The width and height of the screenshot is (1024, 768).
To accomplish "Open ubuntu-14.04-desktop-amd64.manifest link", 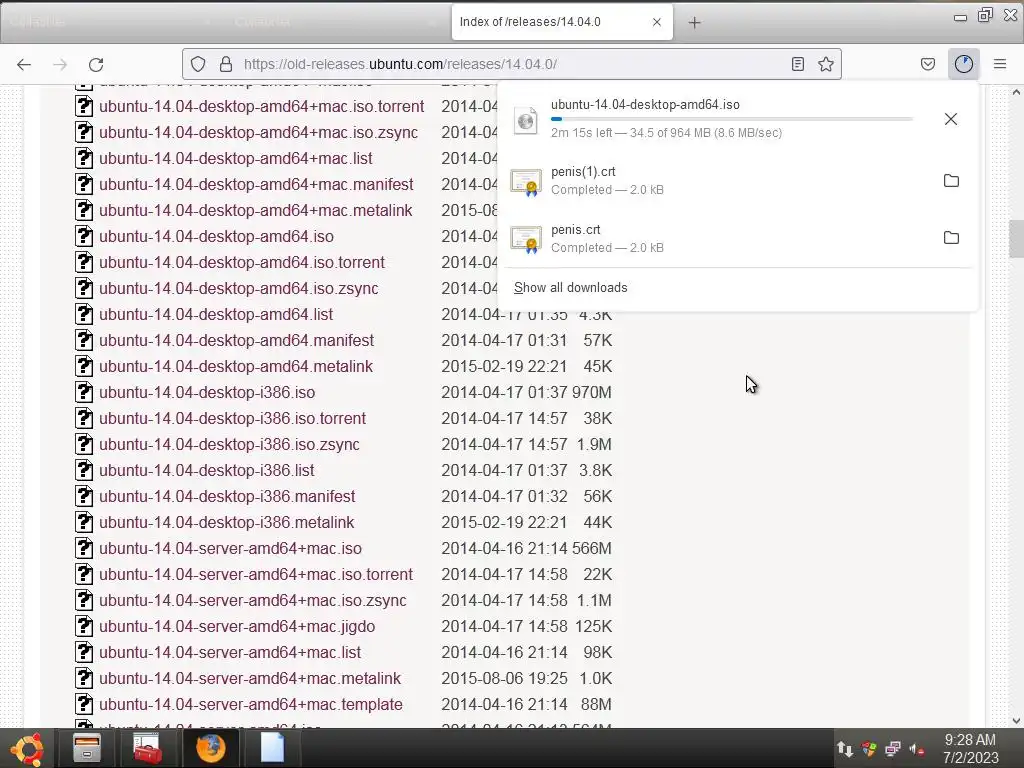I will pyautogui.click(x=236, y=340).
